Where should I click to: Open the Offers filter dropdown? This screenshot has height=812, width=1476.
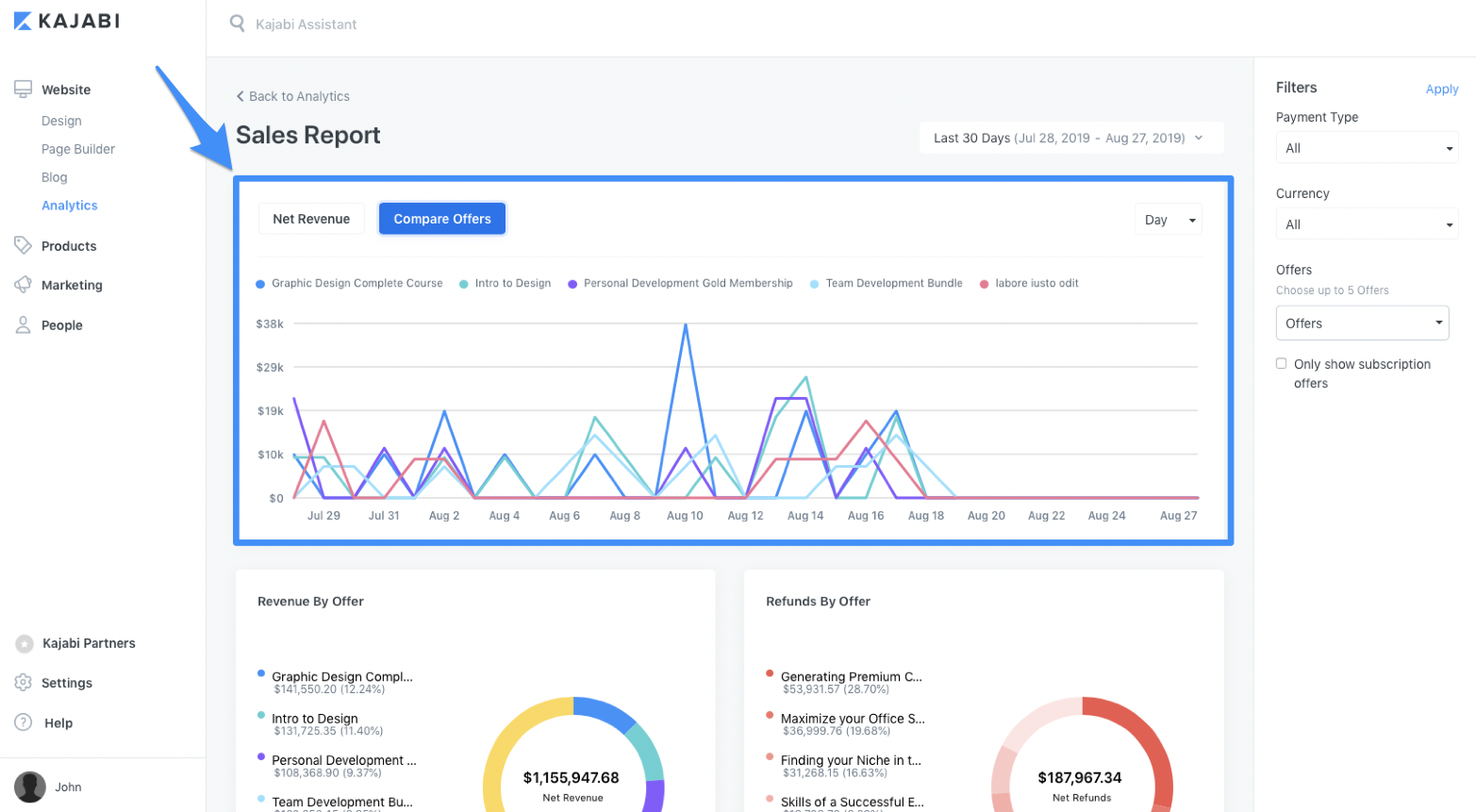[x=1362, y=323]
